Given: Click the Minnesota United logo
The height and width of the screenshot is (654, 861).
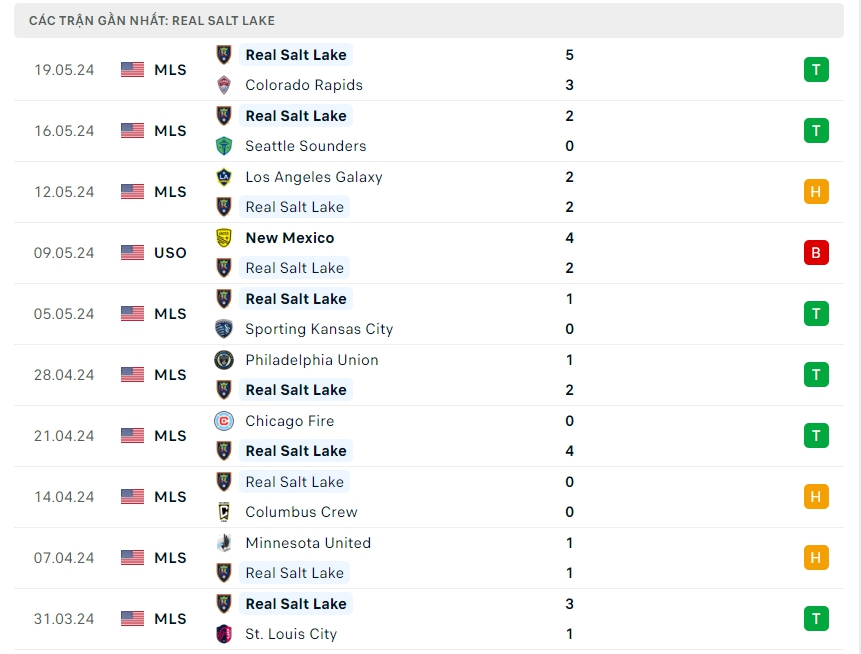Looking at the screenshot, I should (x=224, y=543).
